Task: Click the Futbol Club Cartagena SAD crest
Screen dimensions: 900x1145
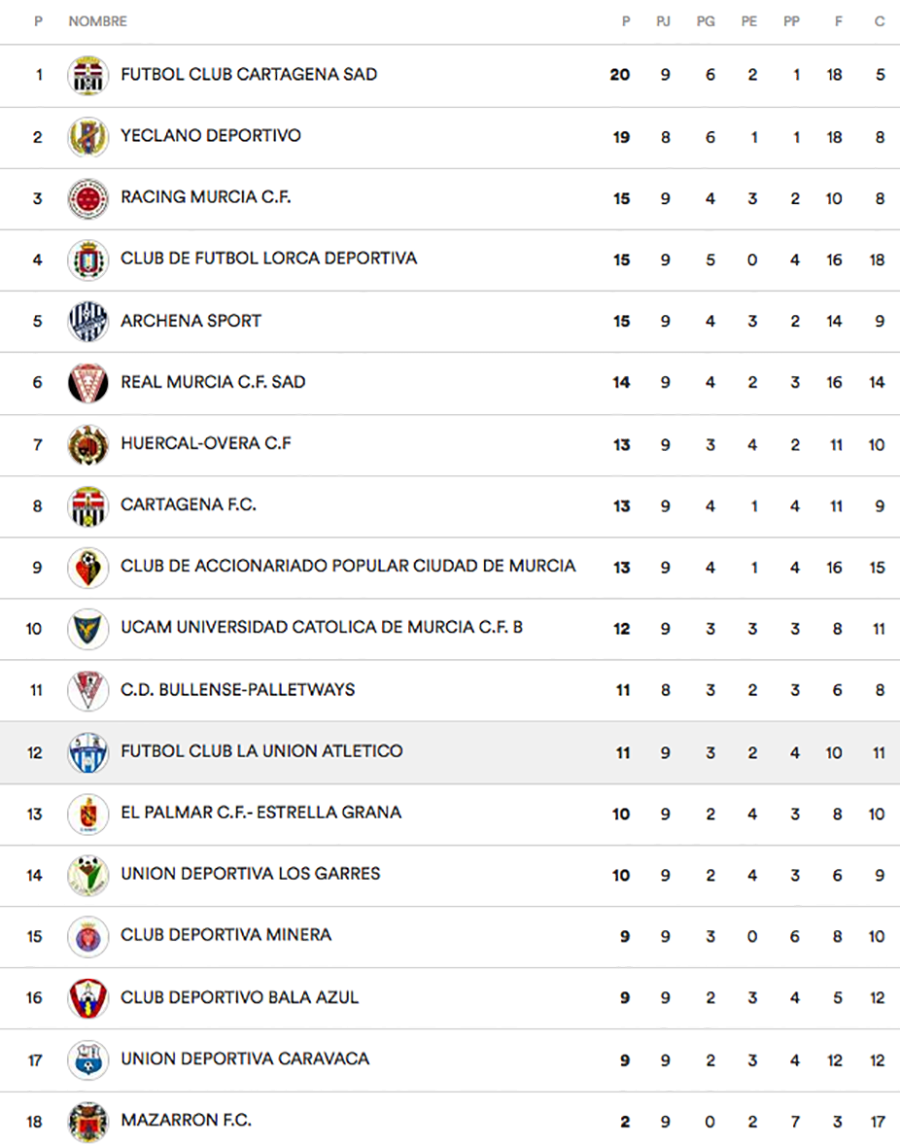Action: 88,75
